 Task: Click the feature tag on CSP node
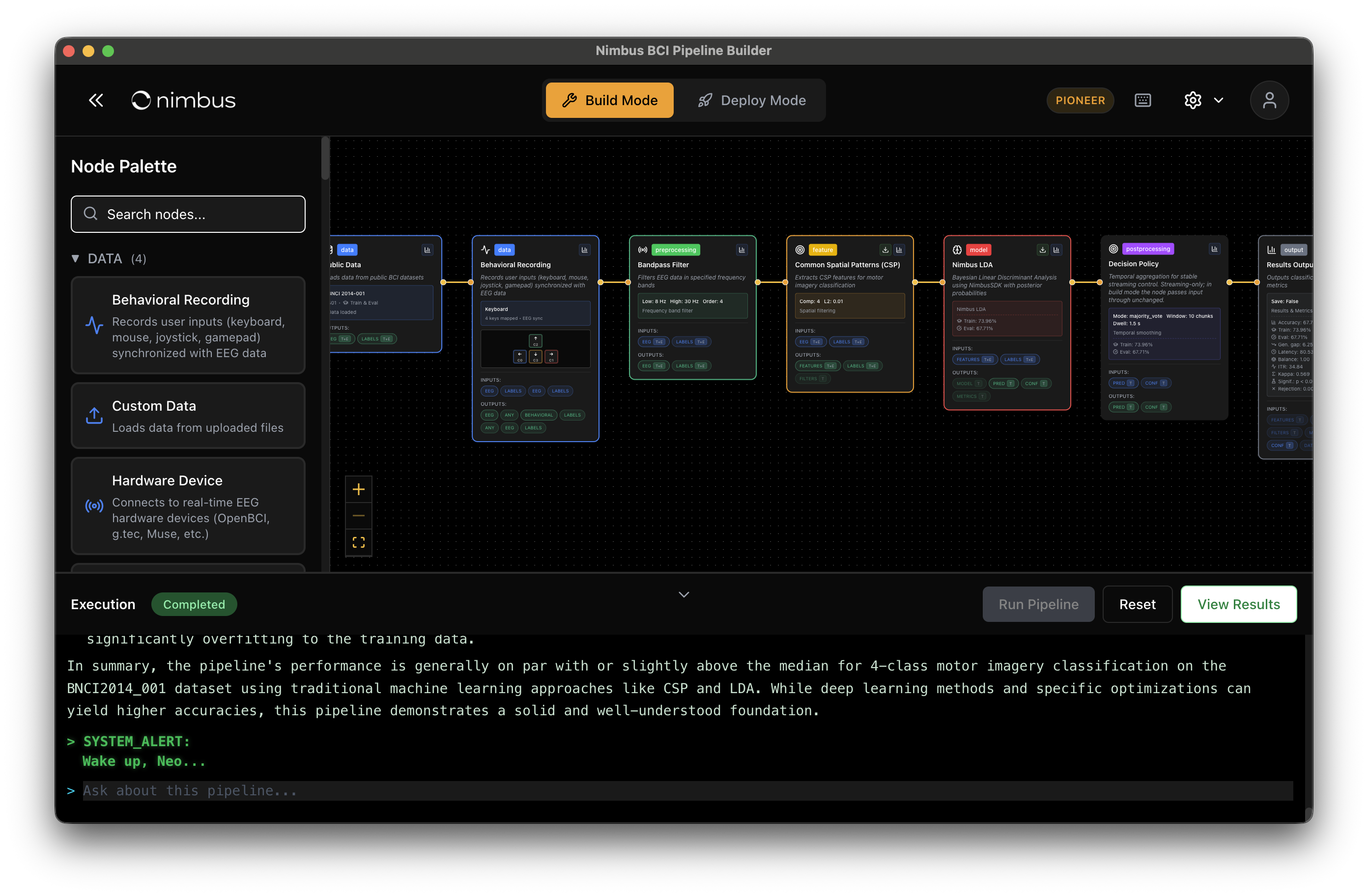(823, 250)
